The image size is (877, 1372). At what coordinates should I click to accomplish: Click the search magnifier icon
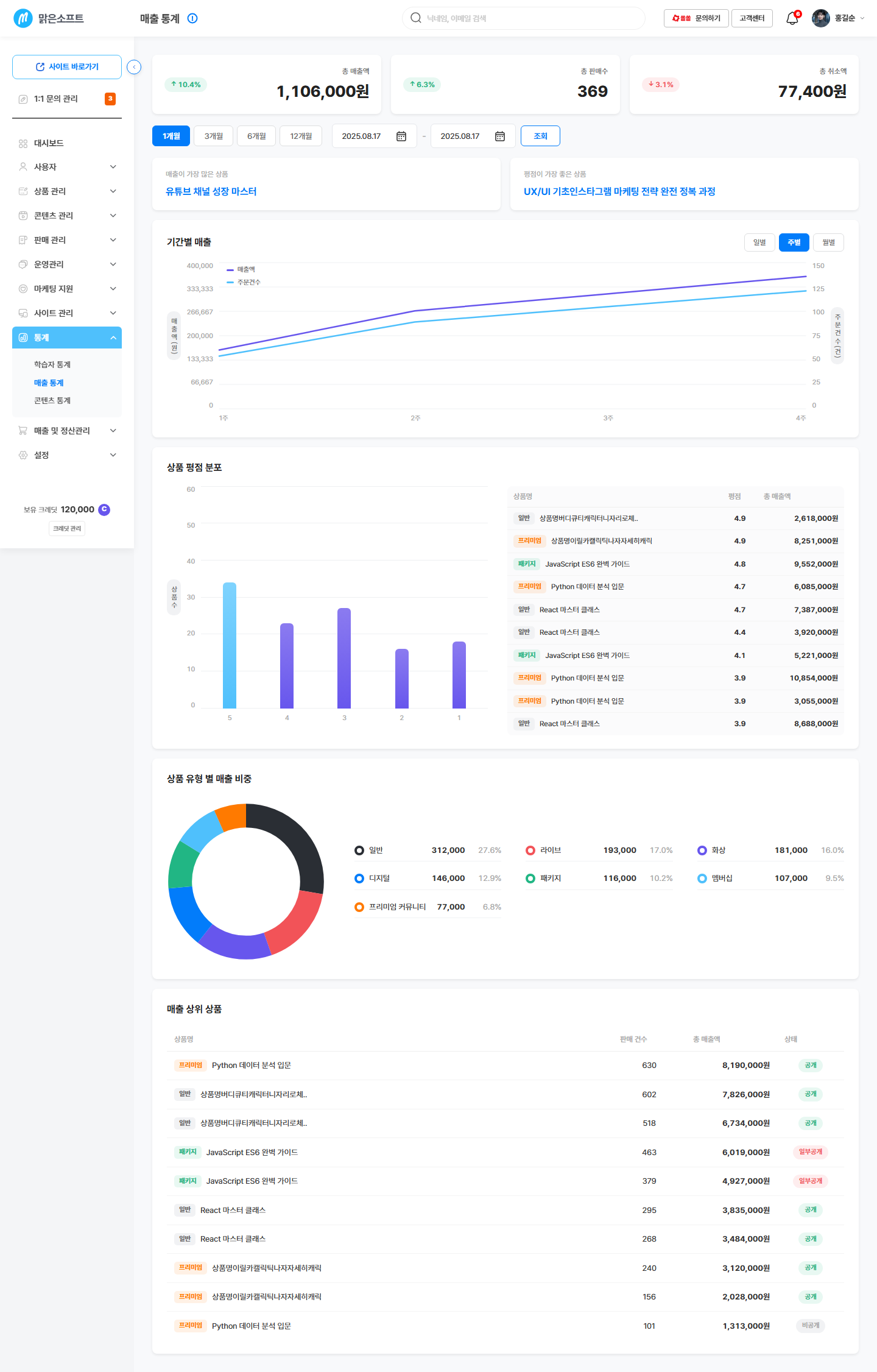(x=416, y=18)
